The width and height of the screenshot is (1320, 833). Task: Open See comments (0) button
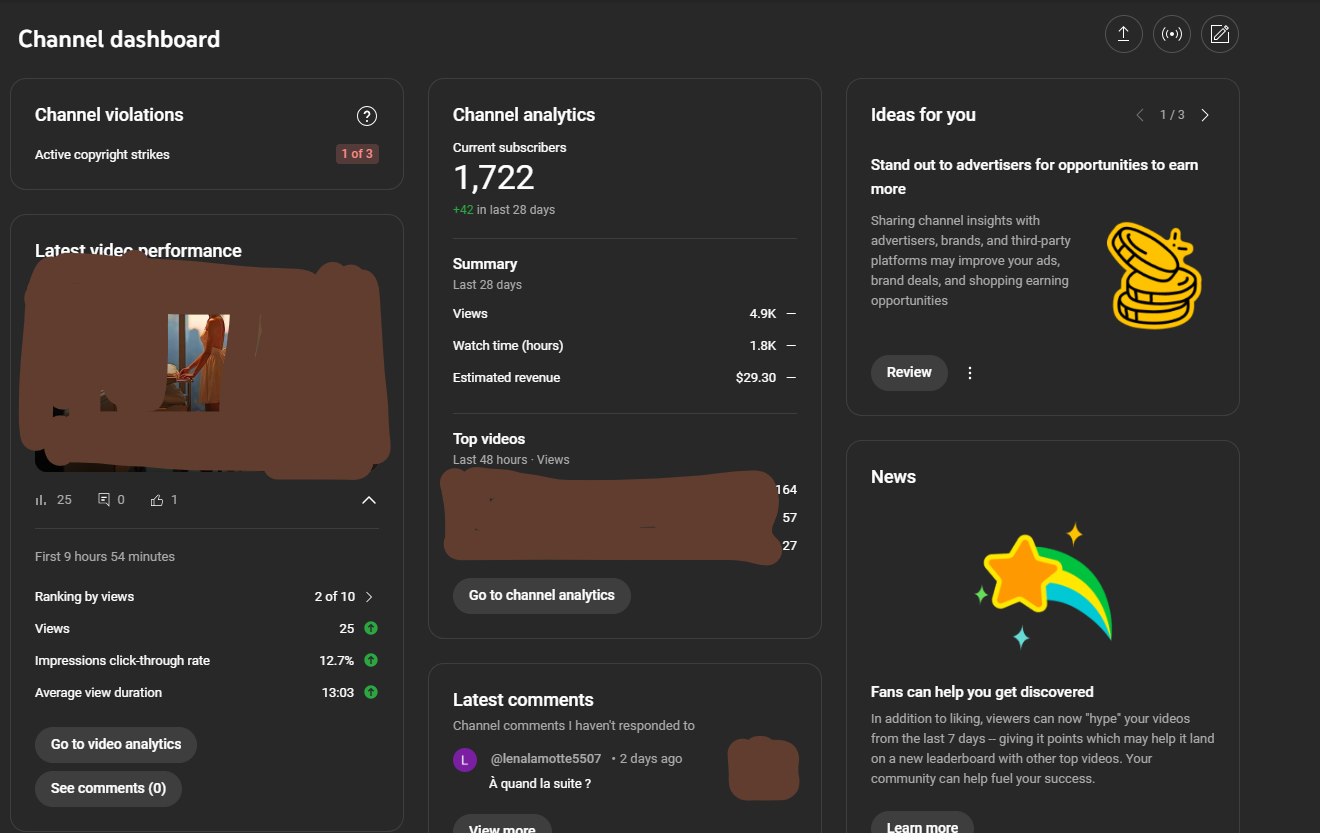click(x=108, y=788)
